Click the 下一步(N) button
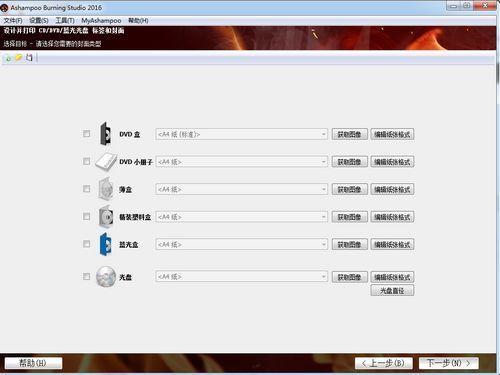Image resolution: width=500 pixels, height=375 pixels. click(449, 363)
